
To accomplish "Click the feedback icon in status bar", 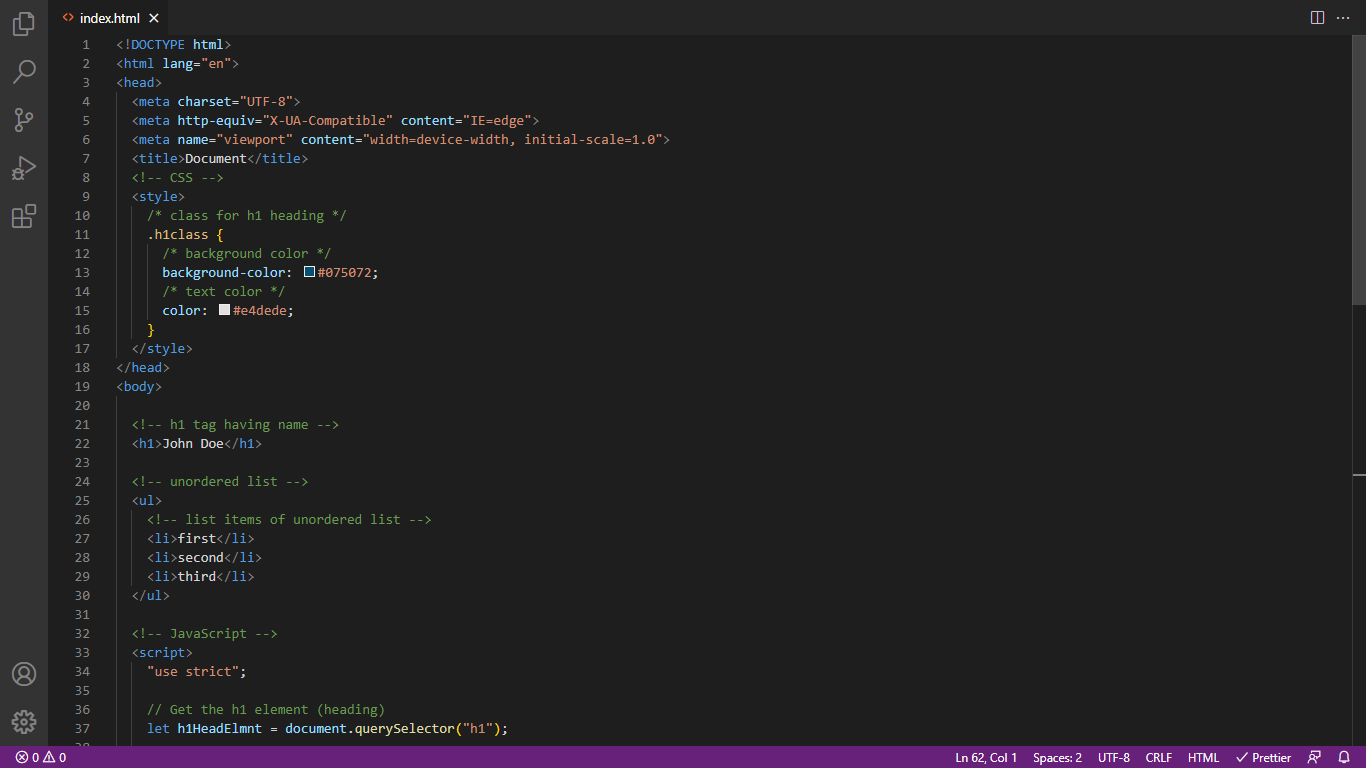I will 1315,758.
